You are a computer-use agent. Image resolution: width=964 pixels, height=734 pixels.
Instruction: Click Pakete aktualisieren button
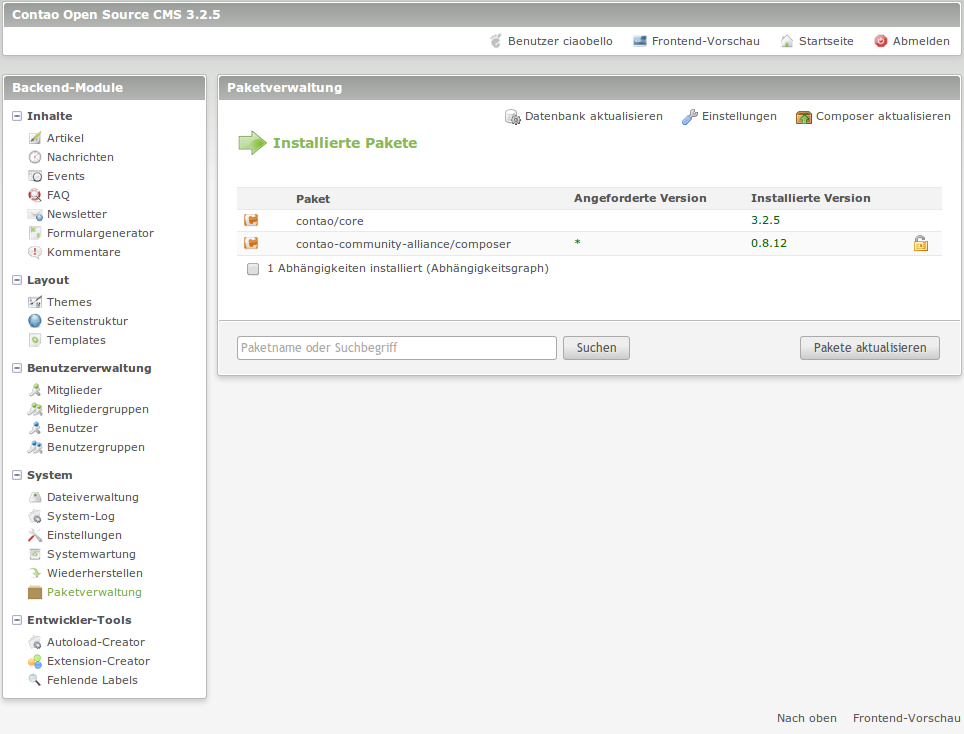869,348
